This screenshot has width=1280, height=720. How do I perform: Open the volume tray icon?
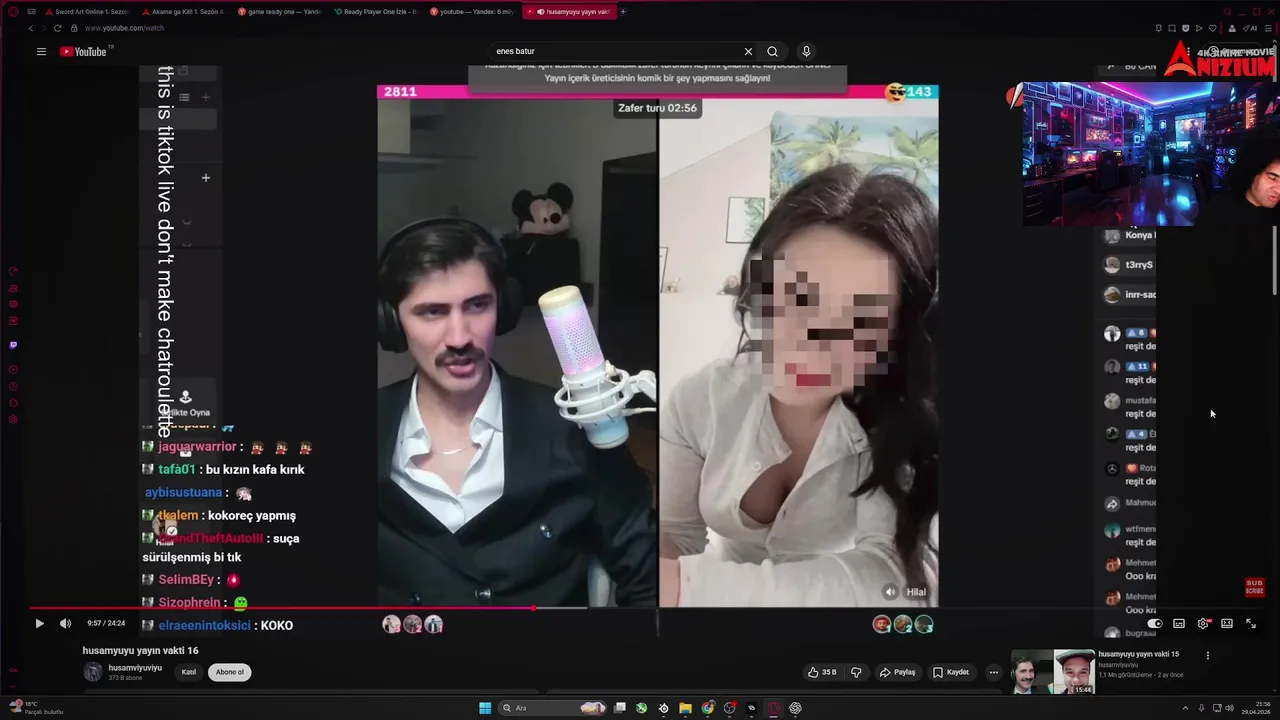1228,708
